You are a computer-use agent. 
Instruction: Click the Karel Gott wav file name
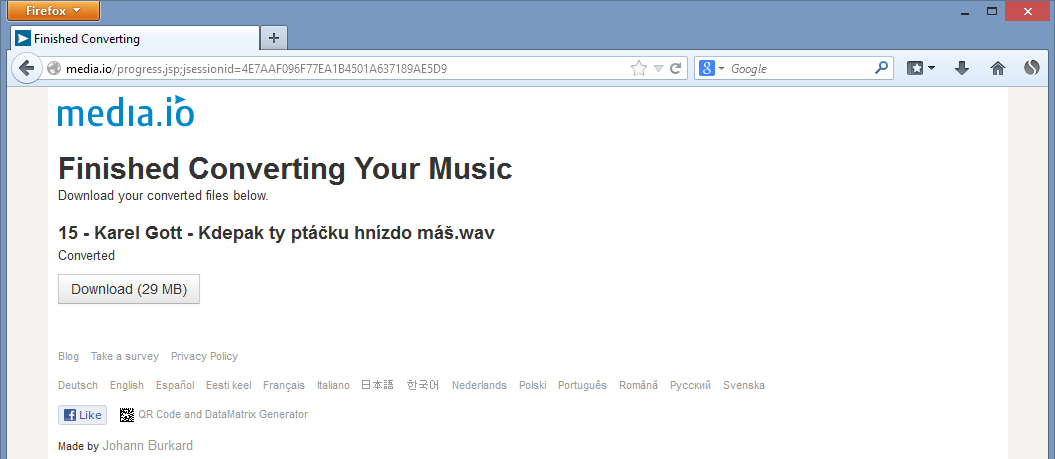[x=277, y=234]
